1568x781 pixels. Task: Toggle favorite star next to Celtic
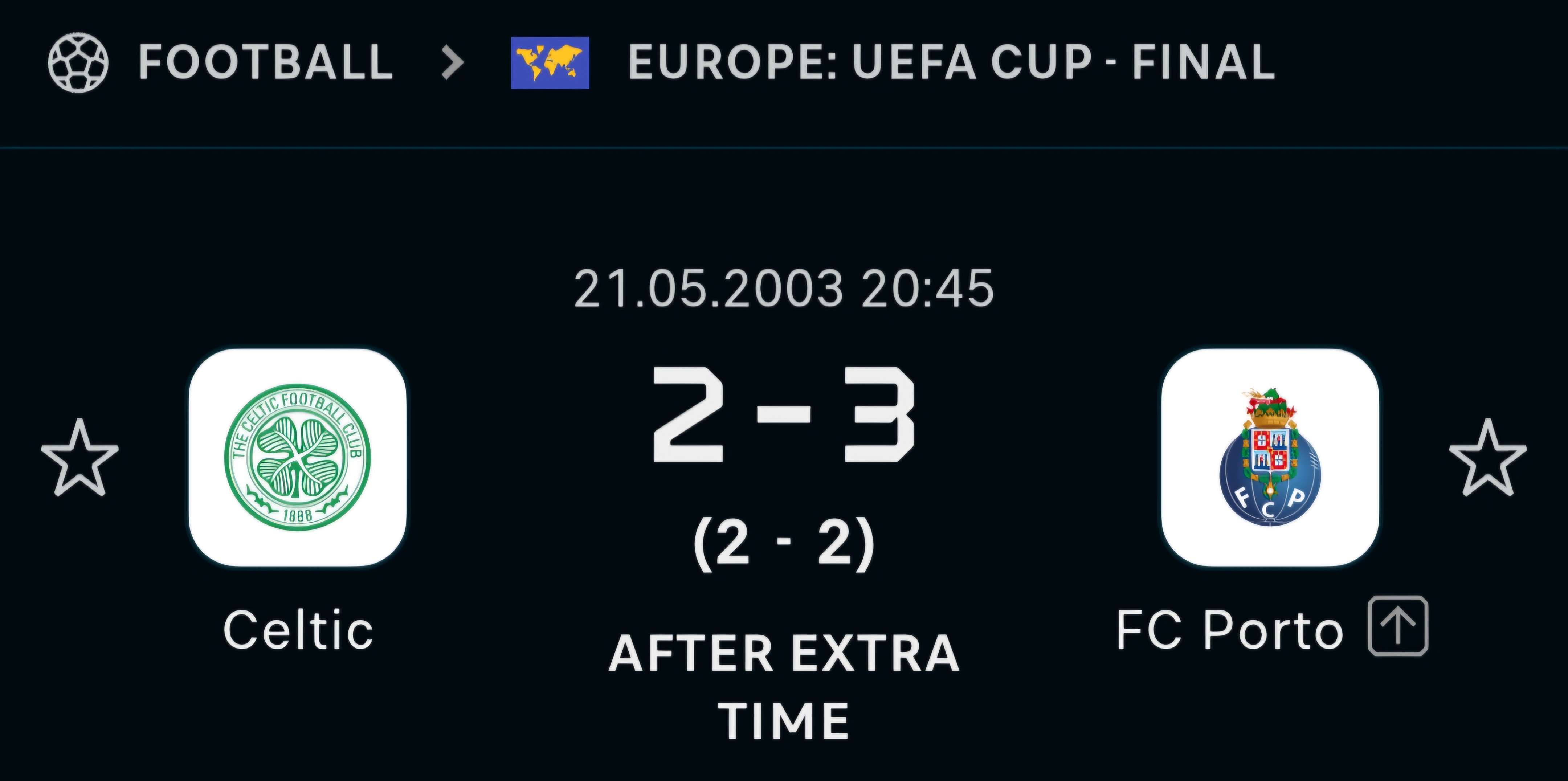point(80,458)
